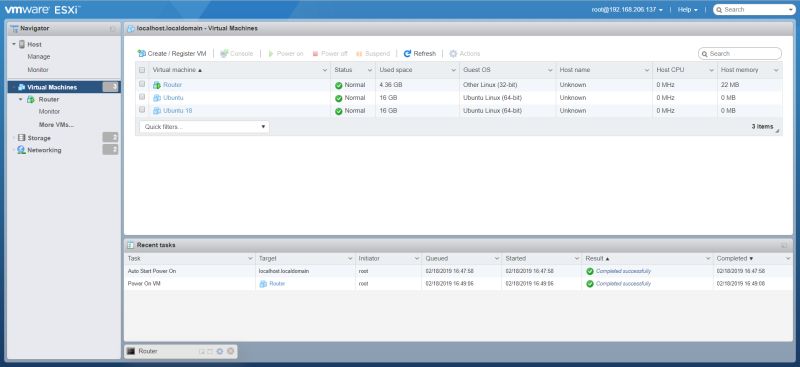Open the Quick filters dropdown
The image size is (800, 367).
pyautogui.click(x=204, y=127)
